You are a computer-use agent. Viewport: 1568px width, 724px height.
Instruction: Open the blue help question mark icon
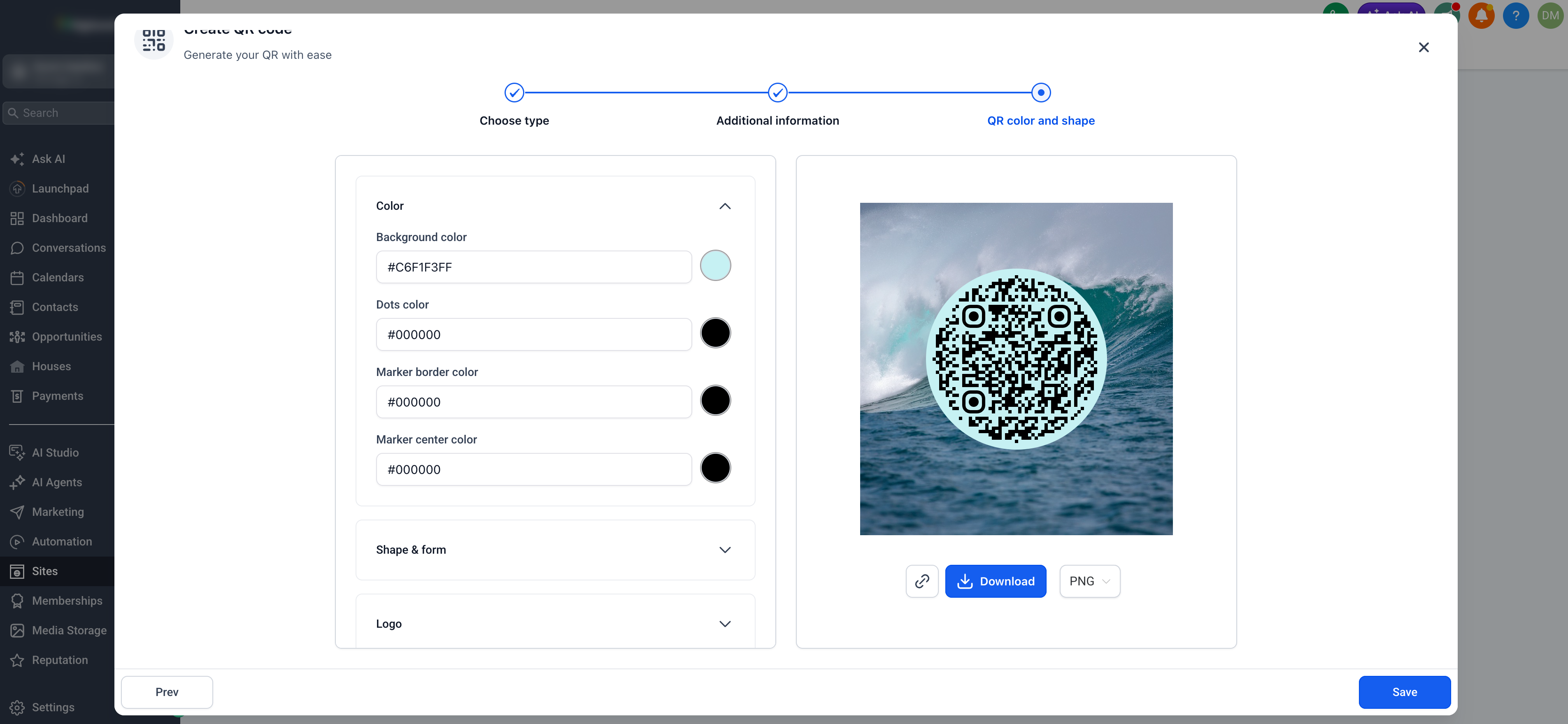[x=1516, y=16]
